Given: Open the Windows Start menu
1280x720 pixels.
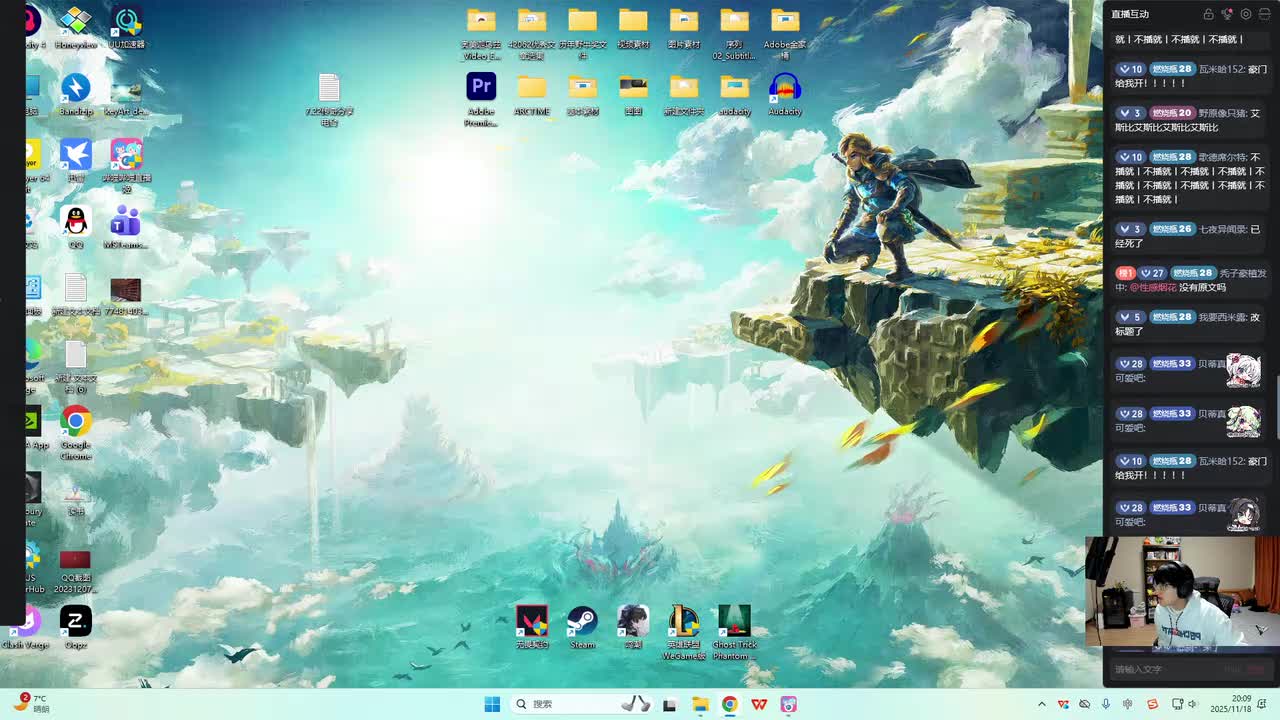Looking at the screenshot, I should tap(492, 704).
